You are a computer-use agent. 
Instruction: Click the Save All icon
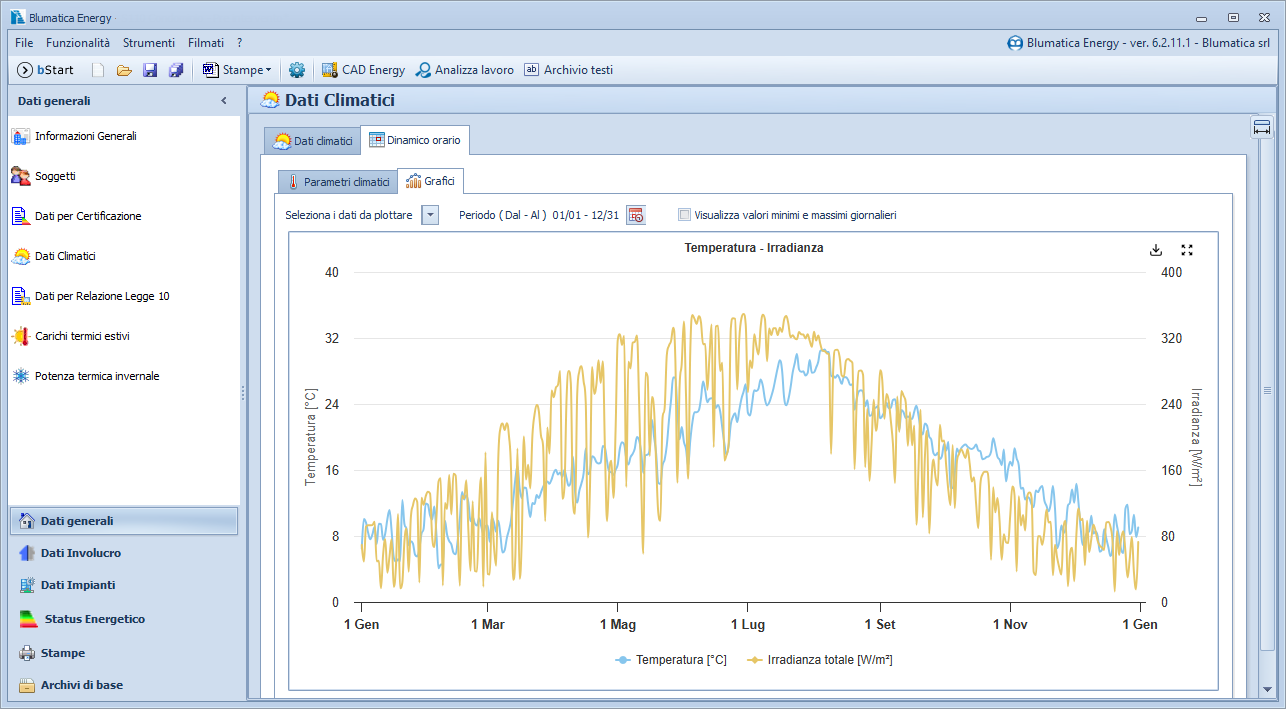pos(176,70)
